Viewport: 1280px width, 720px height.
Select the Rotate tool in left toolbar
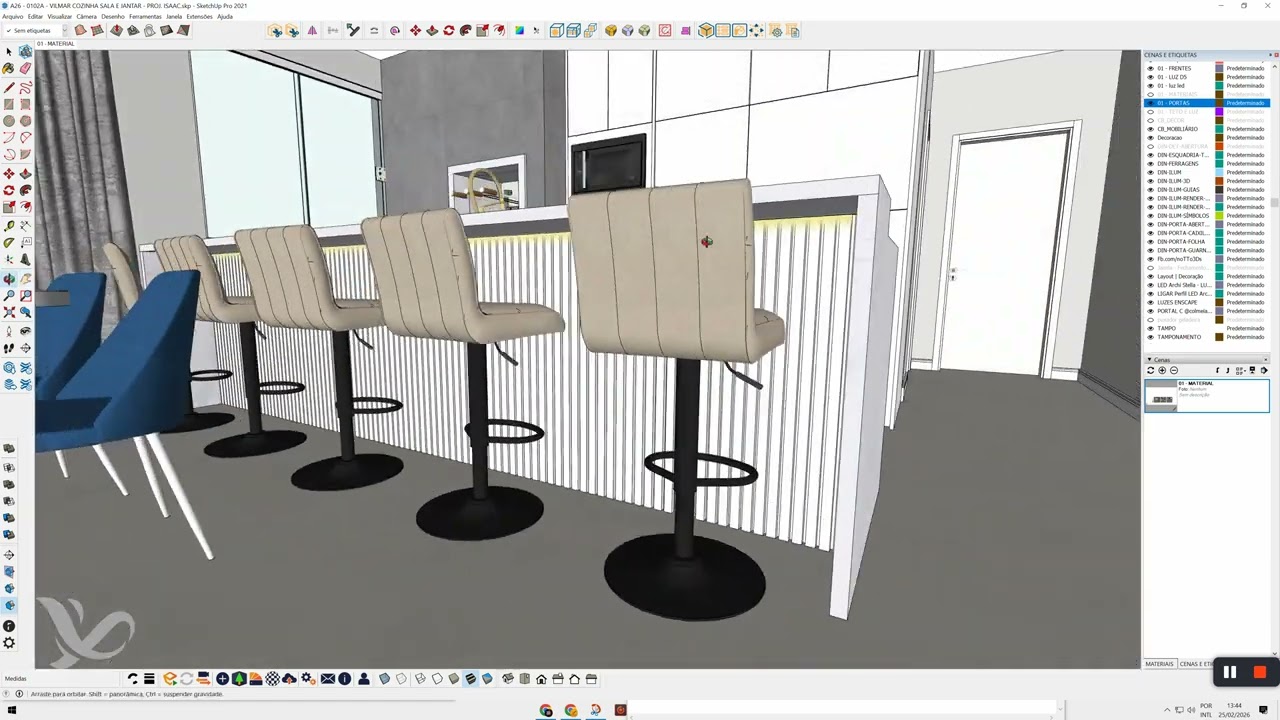[9, 190]
